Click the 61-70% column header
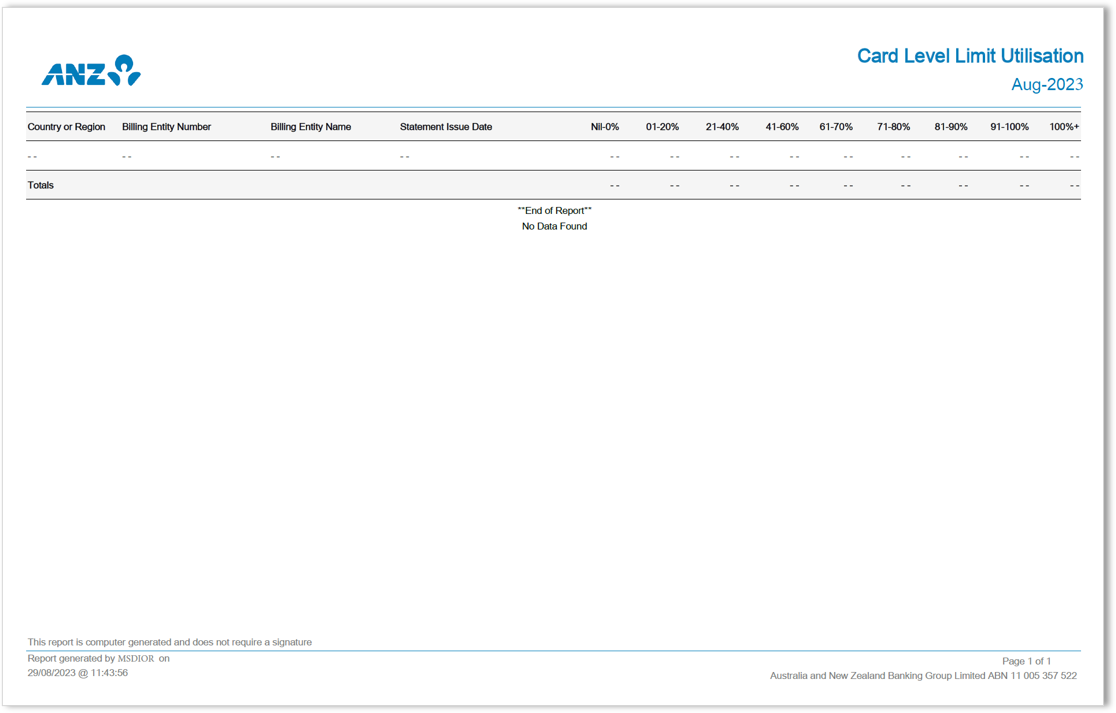1116x713 pixels. [835, 127]
